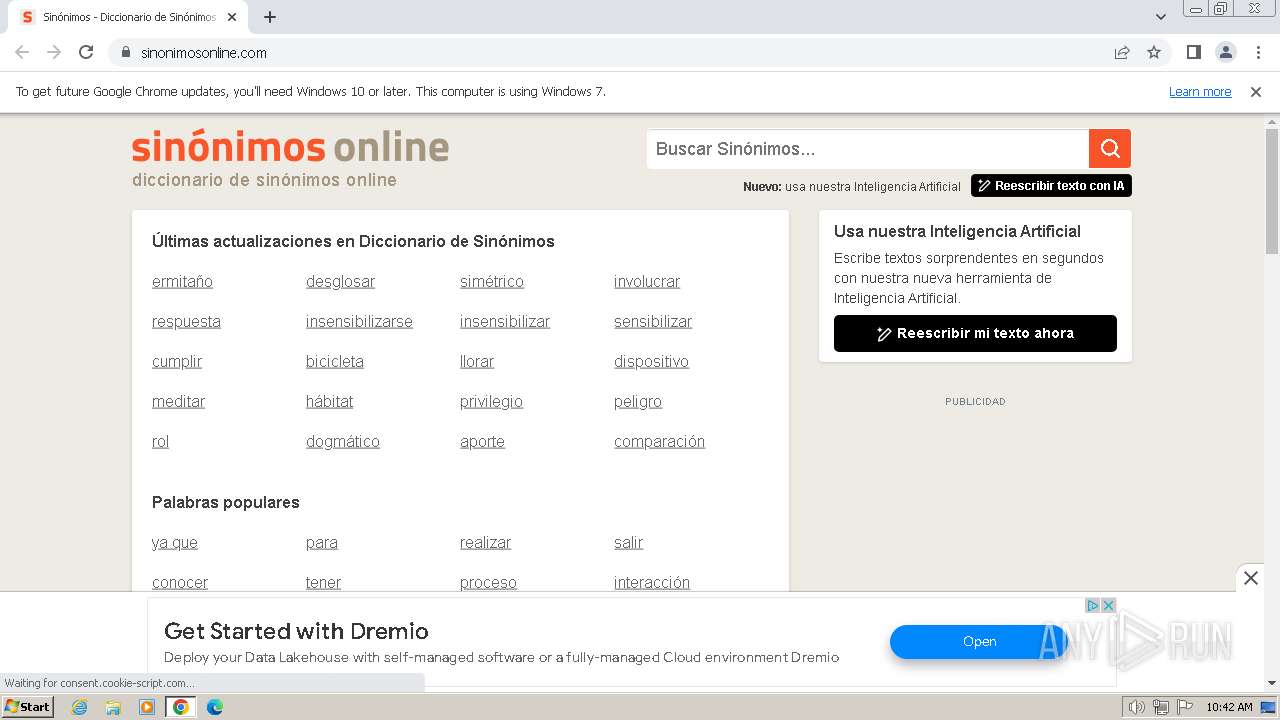Open the word link insensibilizar
The width and height of the screenshot is (1280, 720).
coord(505,322)
